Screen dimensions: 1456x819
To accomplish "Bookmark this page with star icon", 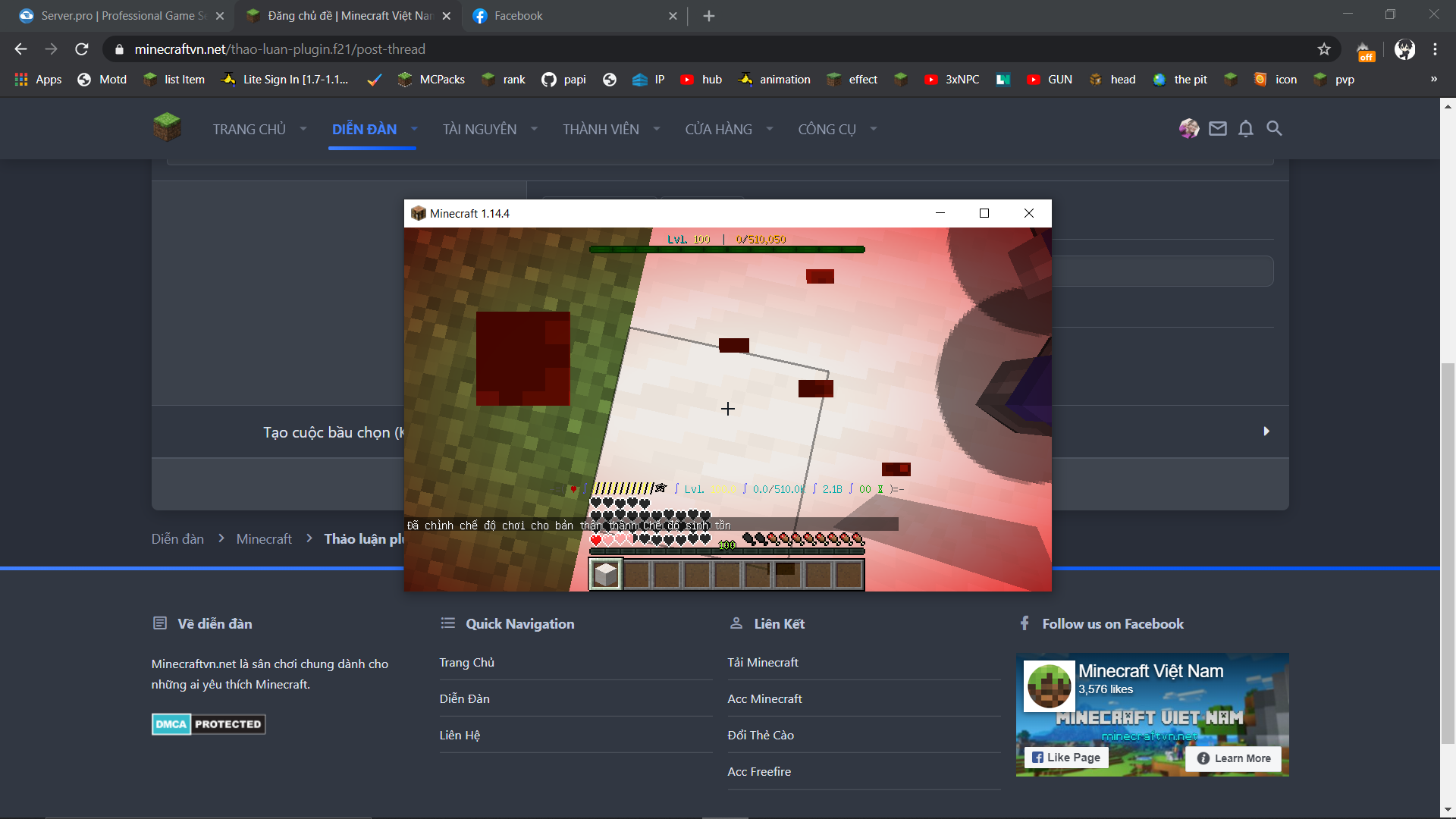I will (x=1324, y=49).
